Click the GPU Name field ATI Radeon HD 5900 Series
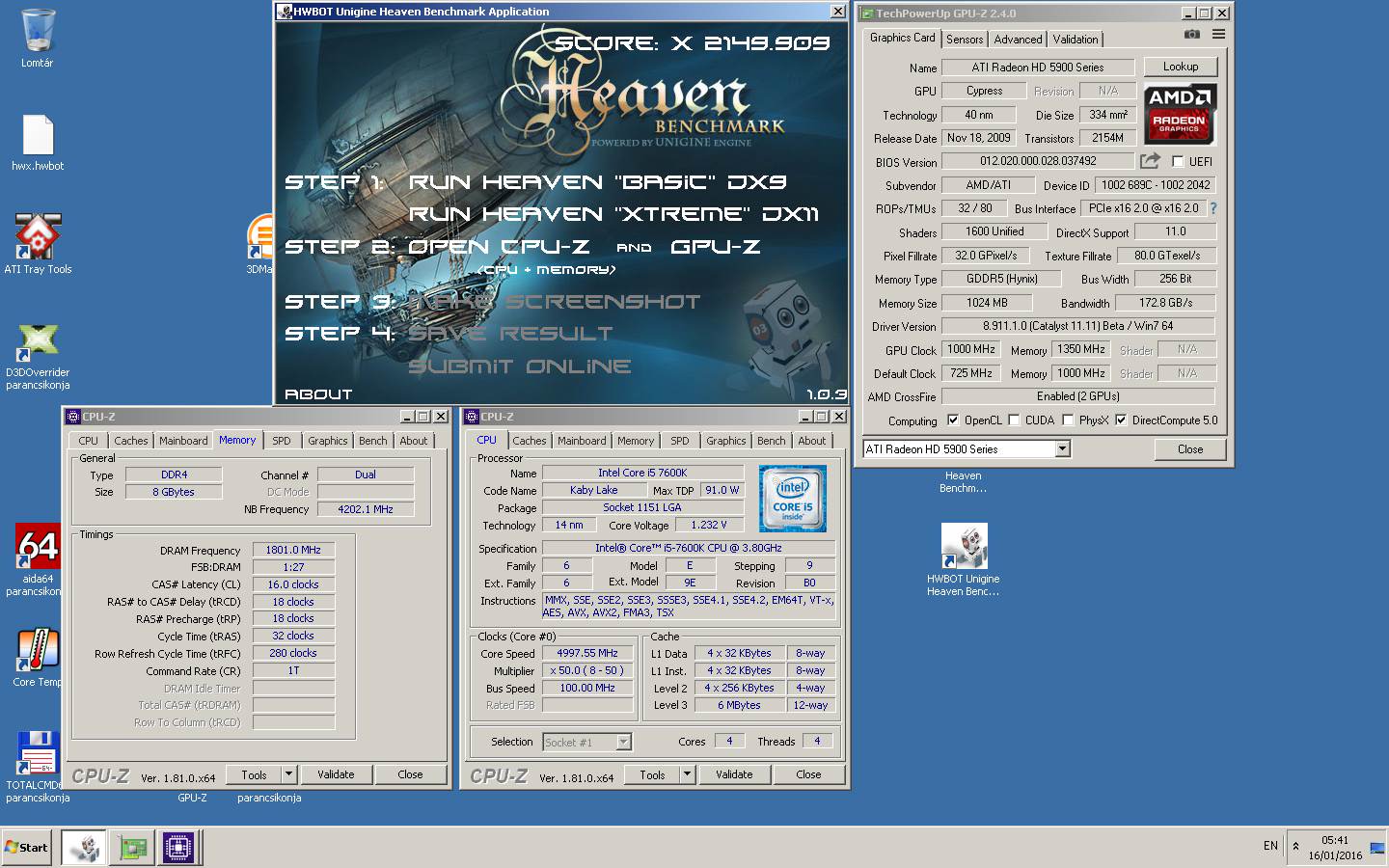 pos(1038,68)
